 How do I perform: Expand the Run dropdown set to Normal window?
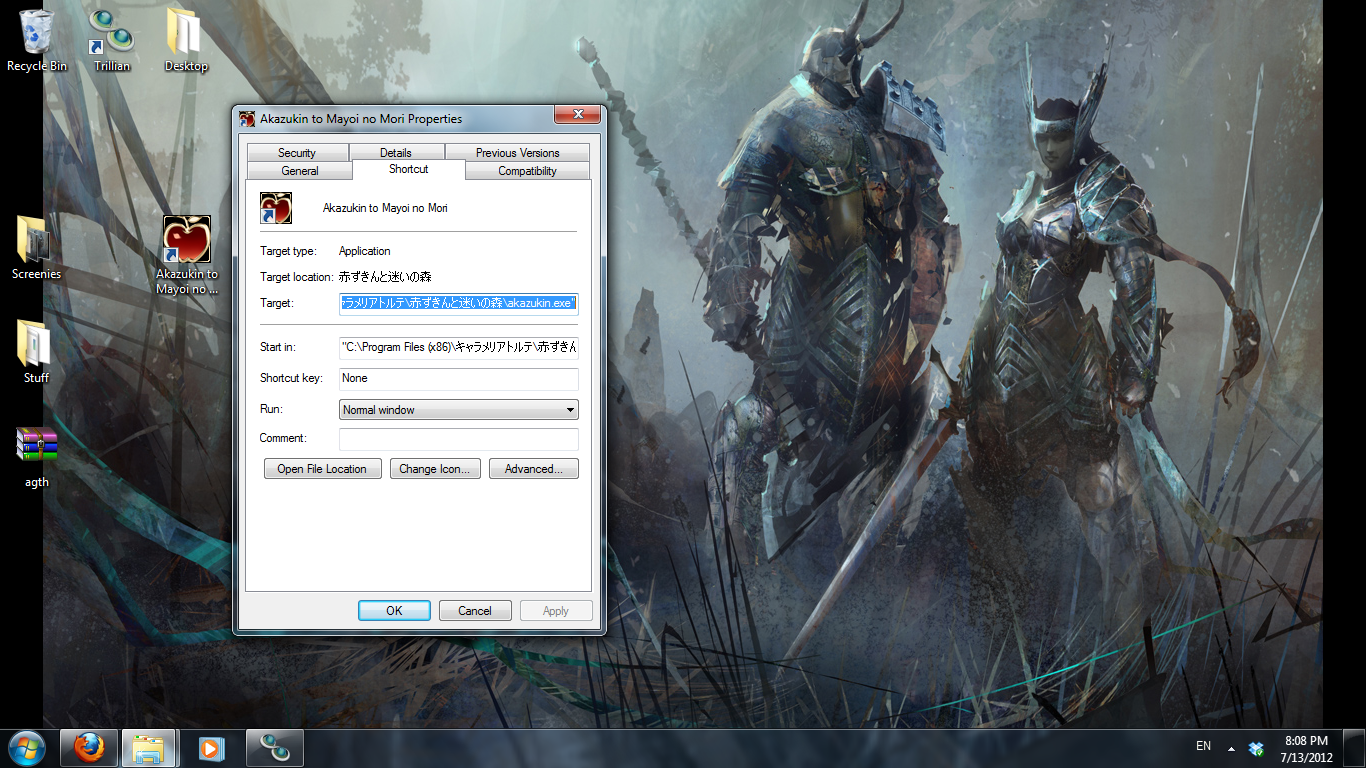pos(459,409)
